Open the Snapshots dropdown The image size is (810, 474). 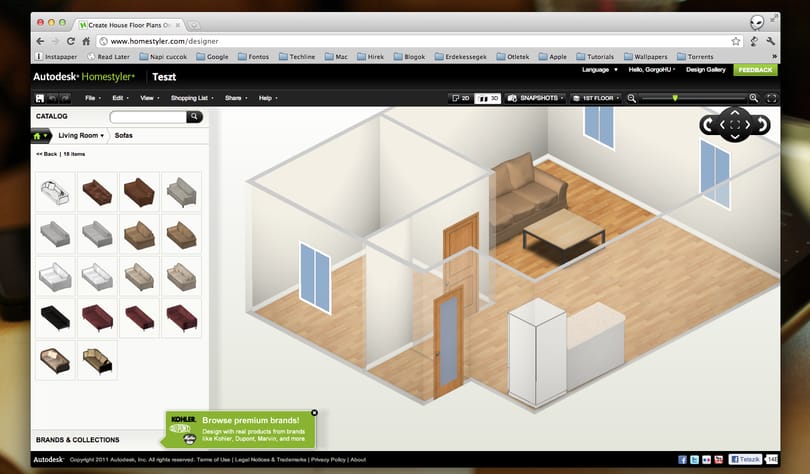[535, 98]
